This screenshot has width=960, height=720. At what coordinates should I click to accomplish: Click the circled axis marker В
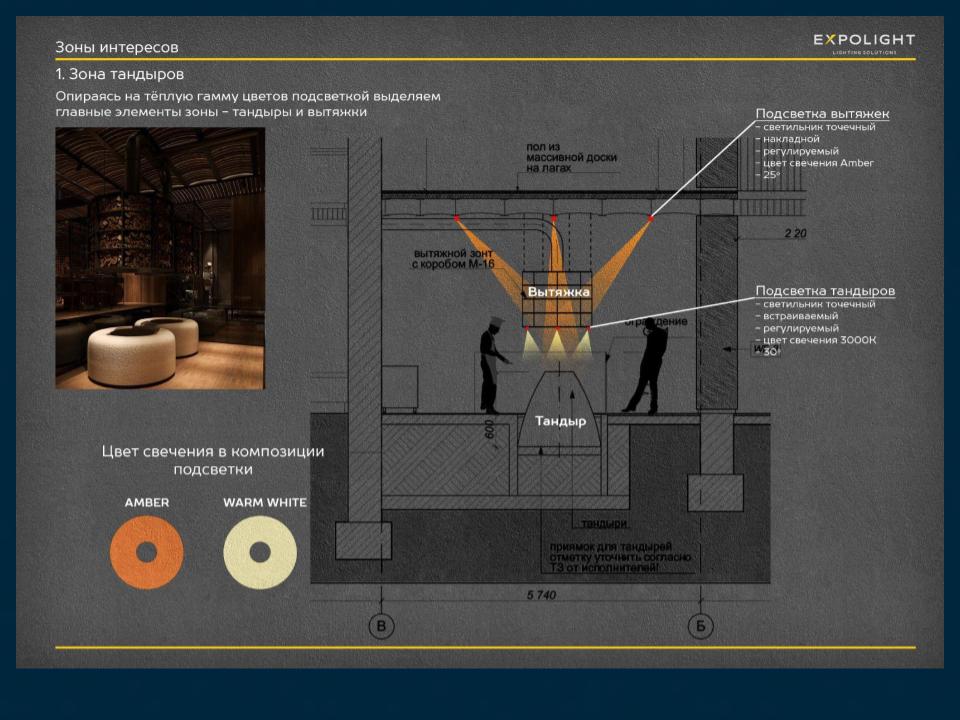[381, 627]
